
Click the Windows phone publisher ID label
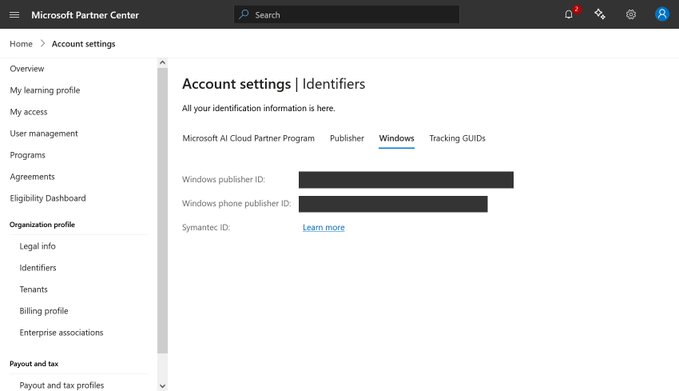[x=236, y=203]
